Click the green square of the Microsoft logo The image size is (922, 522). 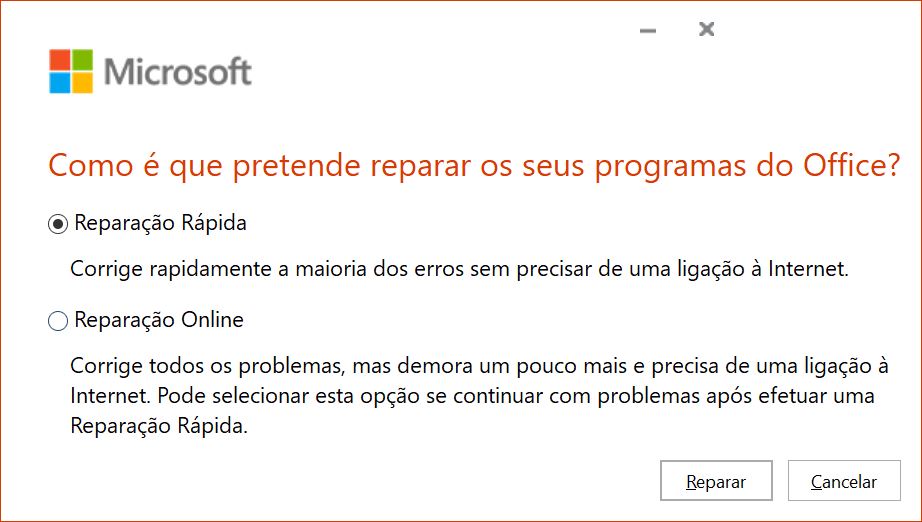(82, 59)
